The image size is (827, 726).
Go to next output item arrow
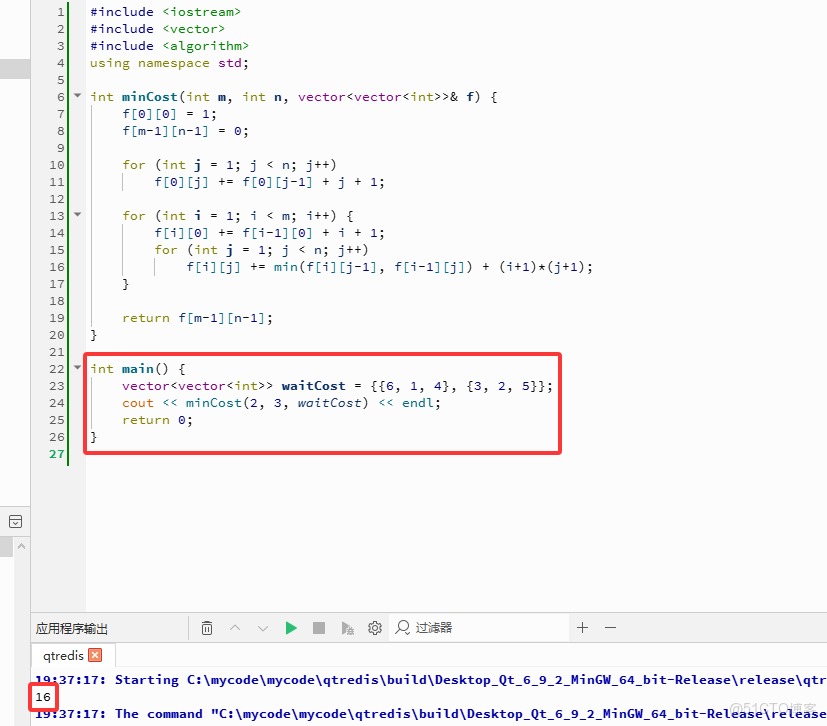tap(263, 628)
